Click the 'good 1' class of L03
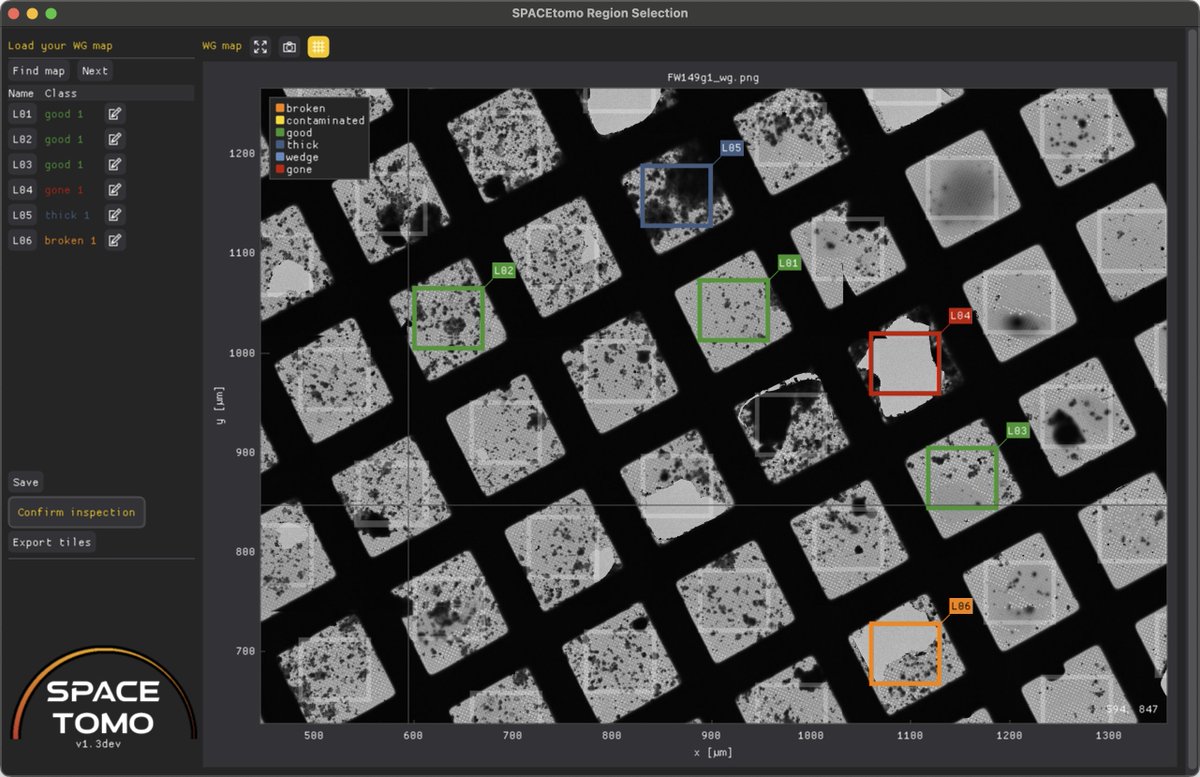 pyautogui.click(x=64, y=164)
